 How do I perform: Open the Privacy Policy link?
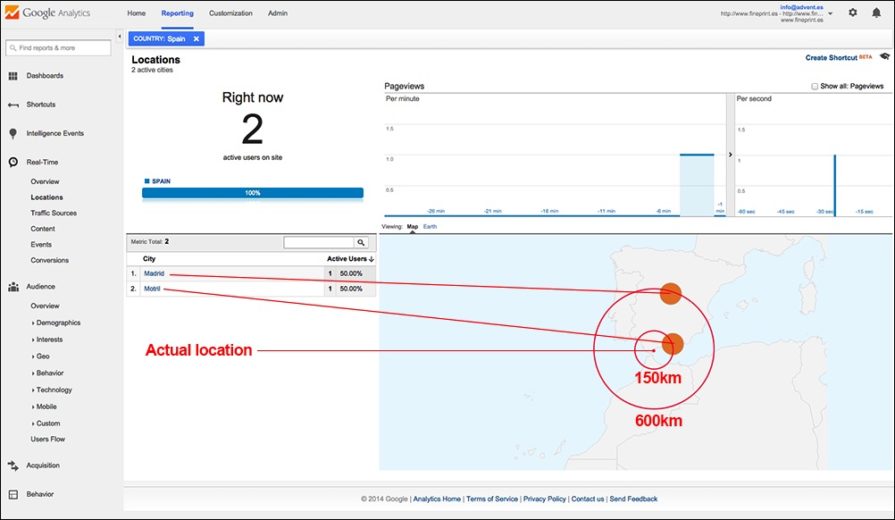coord(545,499)
